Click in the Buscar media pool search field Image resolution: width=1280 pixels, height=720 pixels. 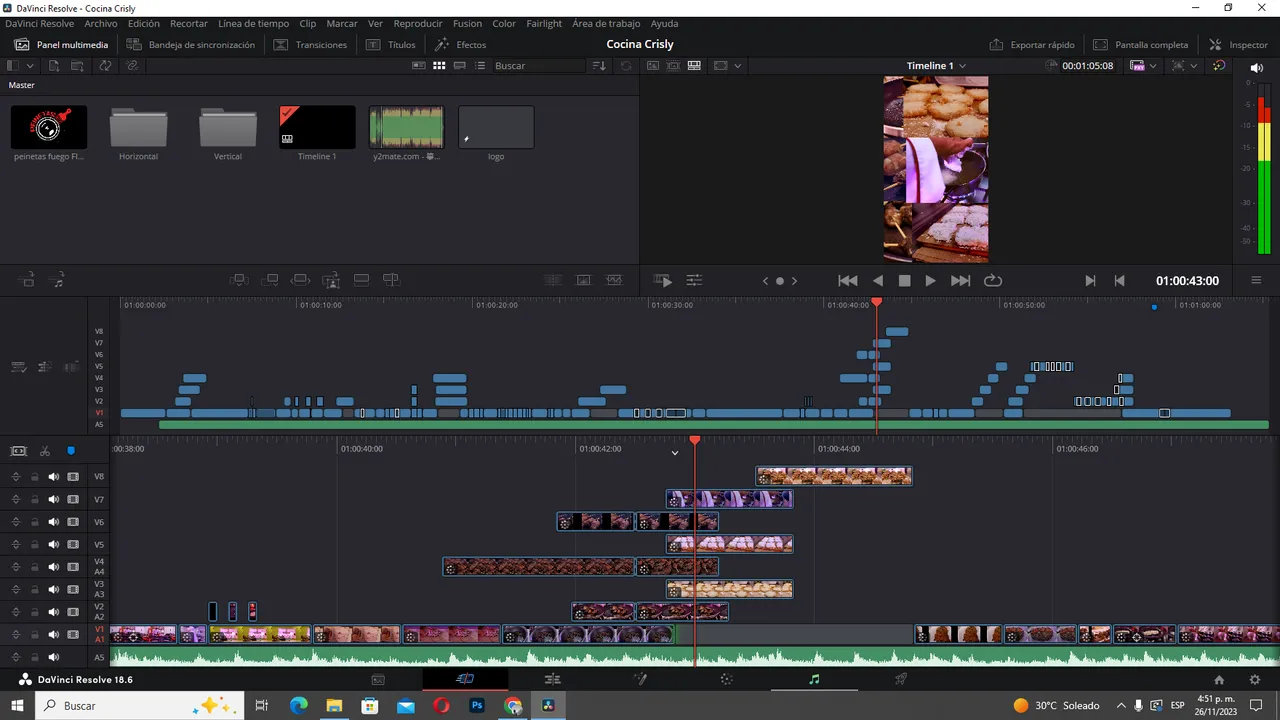538,65
